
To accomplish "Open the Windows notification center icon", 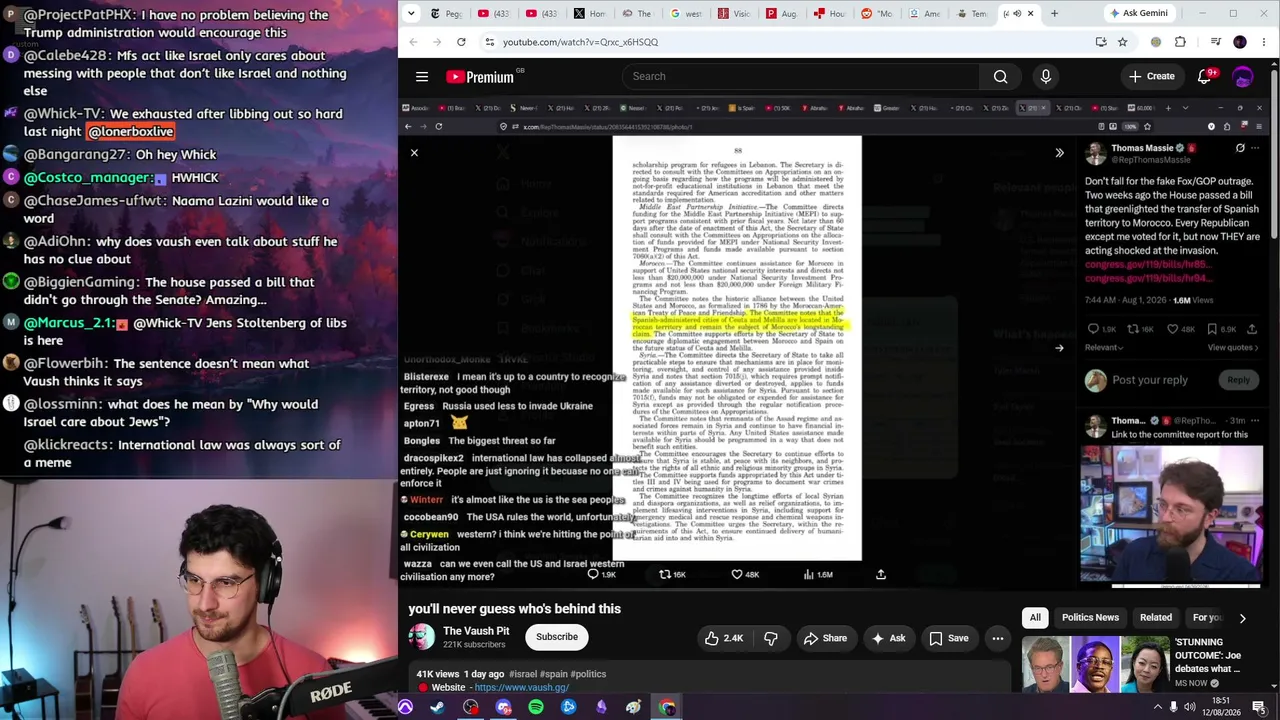I will (x=1259, y=707).
